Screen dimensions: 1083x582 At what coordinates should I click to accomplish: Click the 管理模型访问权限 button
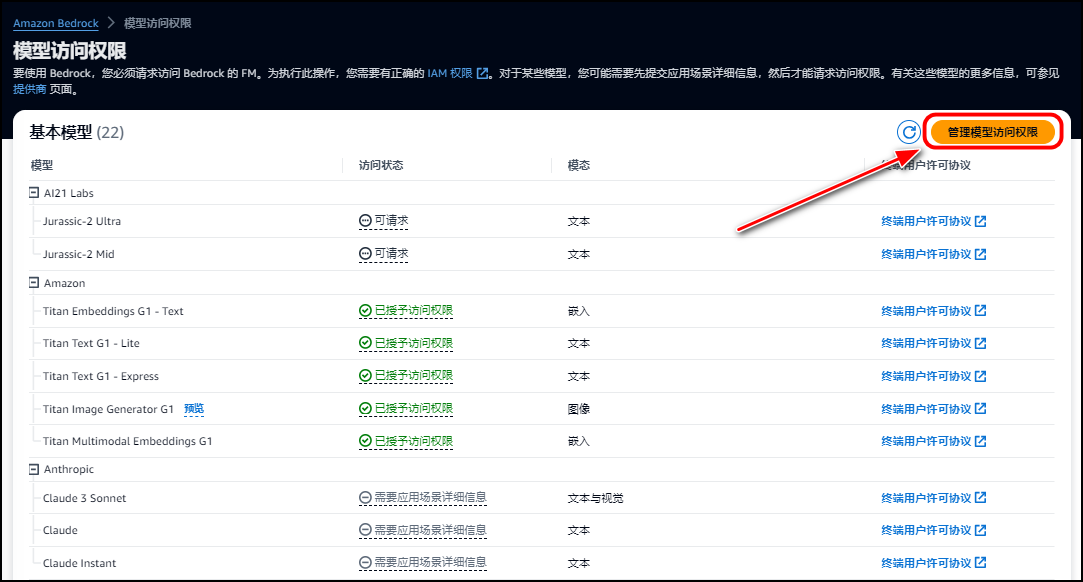point(993,132)
